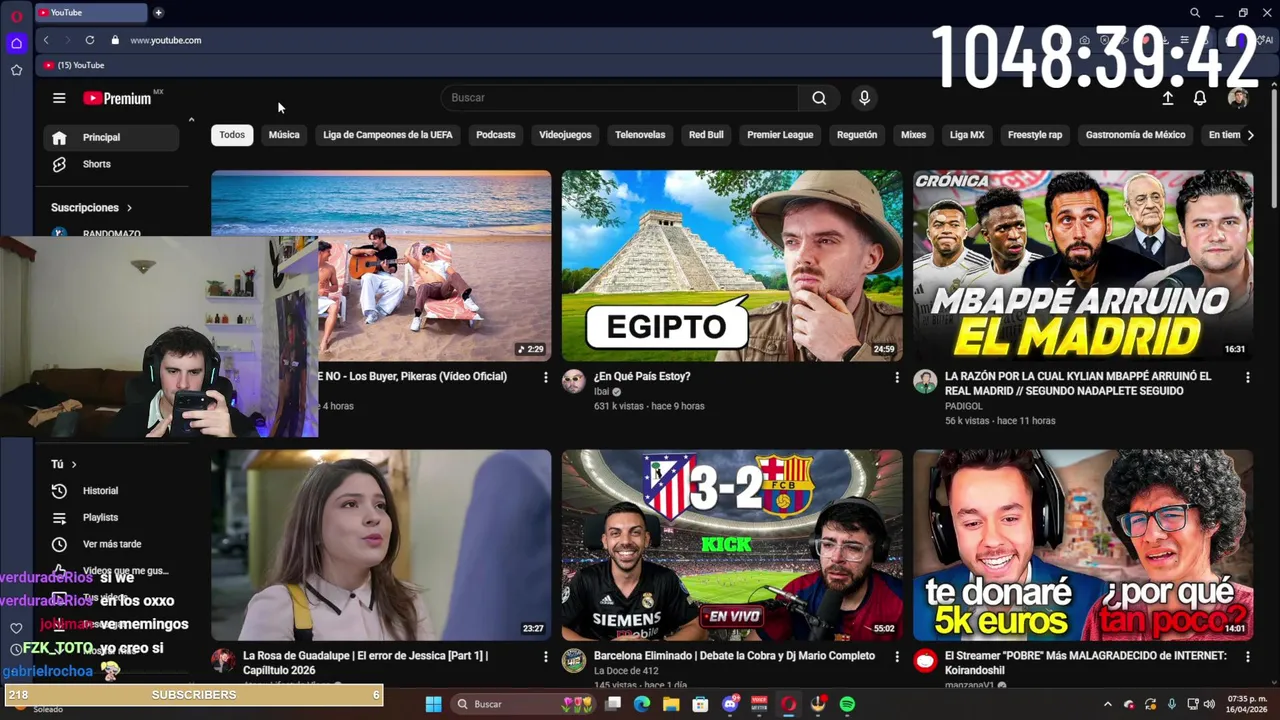Open the create/upload video icon
The image size is (1280, 720).
tap(1167, 98)
